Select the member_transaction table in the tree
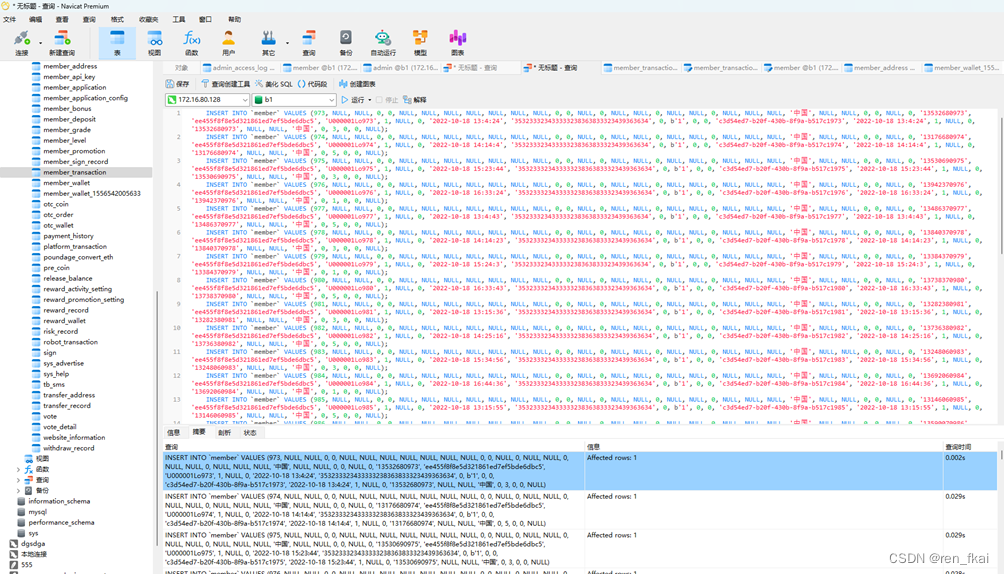The image size is (1004, 574). (76, 172)
